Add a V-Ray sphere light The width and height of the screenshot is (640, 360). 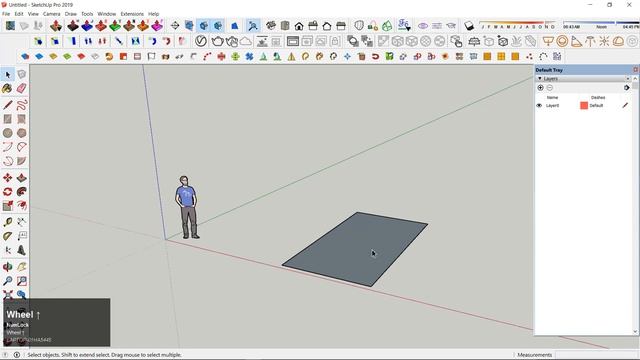pyautogui.click(x=562, y=41)
